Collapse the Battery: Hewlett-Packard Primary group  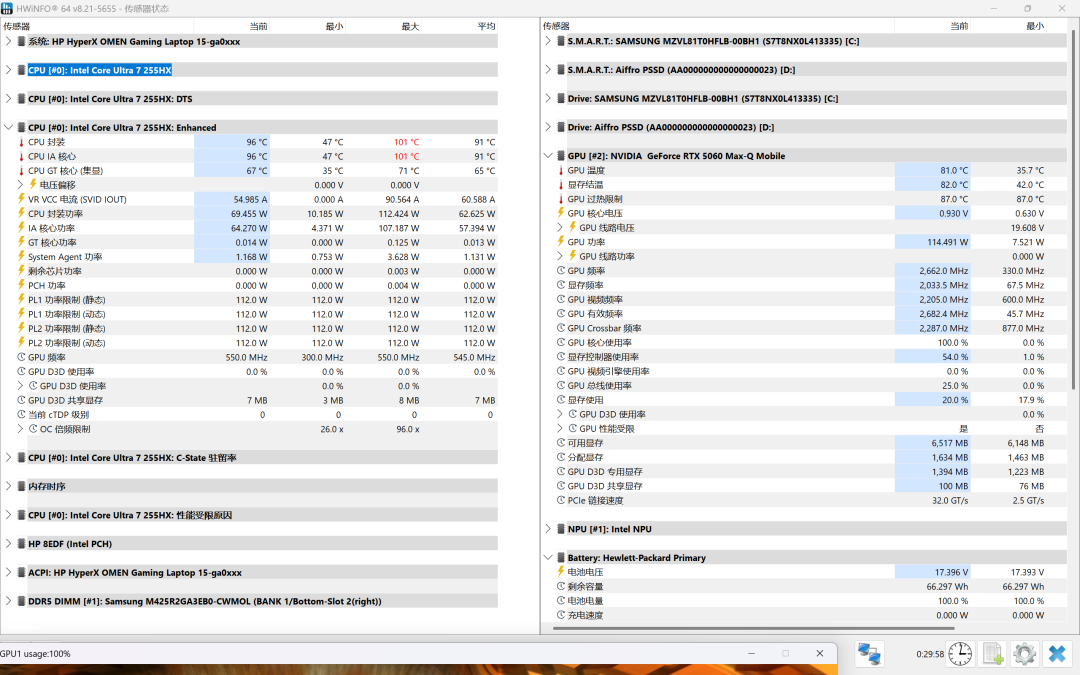[x=548, y=558]
